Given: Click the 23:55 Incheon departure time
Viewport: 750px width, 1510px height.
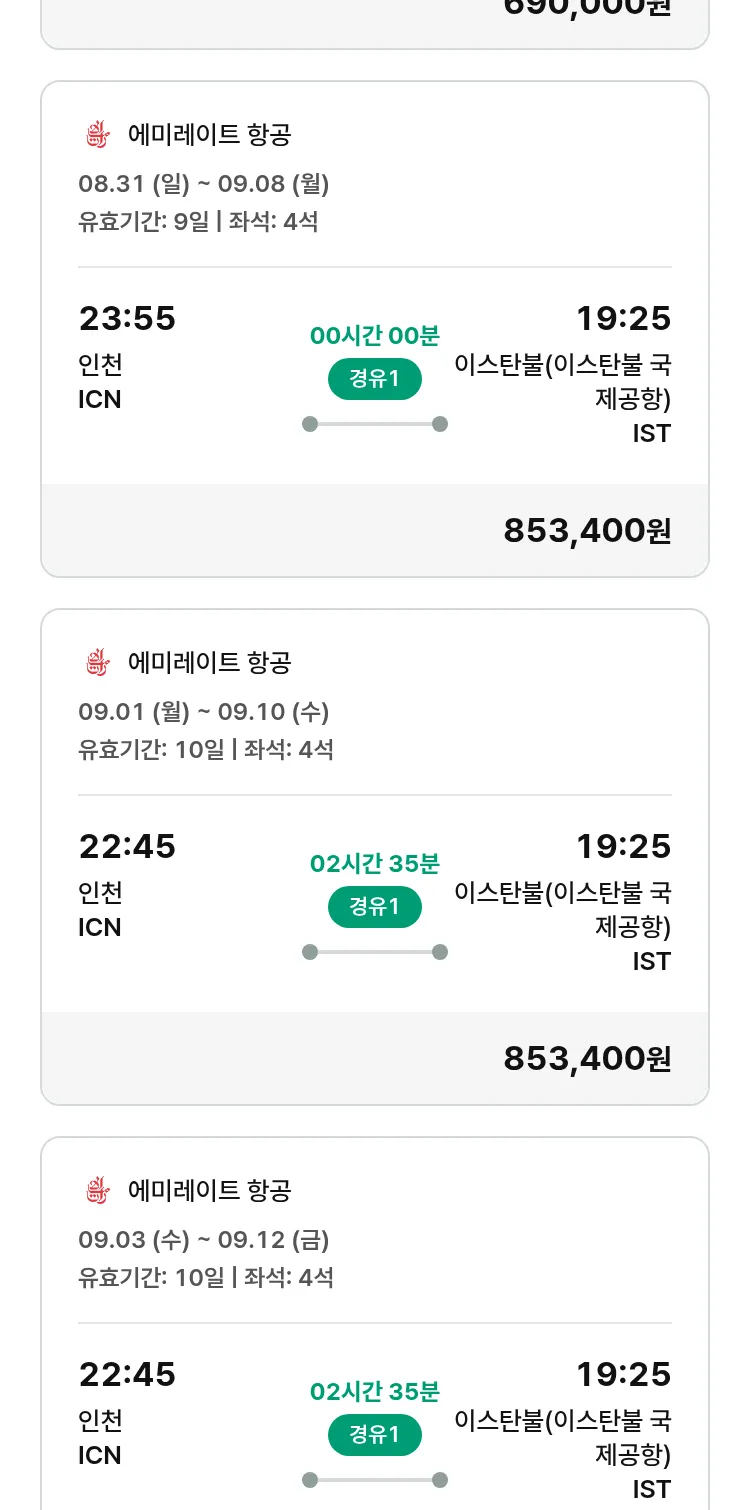Looking at the screenshot, I should click(127, 319).
